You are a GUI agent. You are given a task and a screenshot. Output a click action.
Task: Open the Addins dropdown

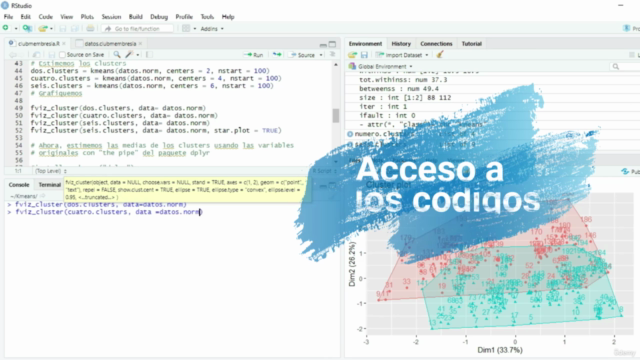tap(212, 29)
